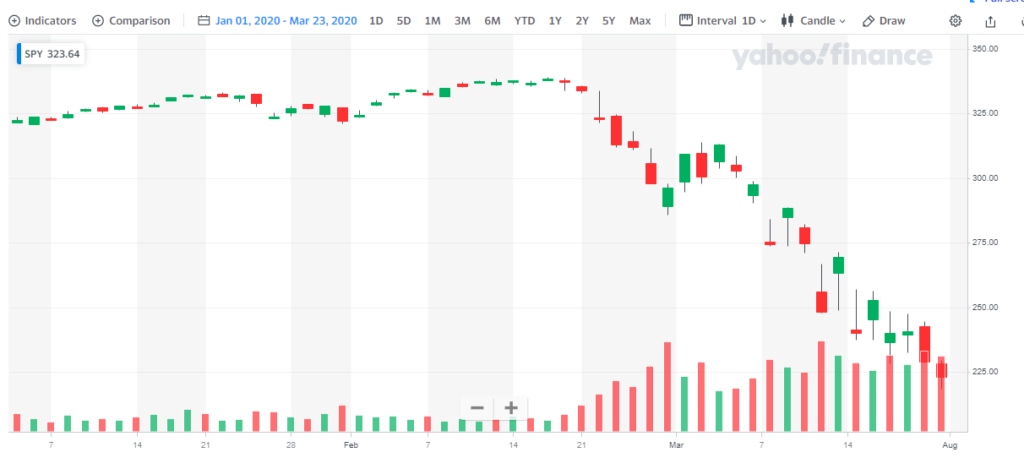This screenshot has height=458, width=1024.
Task: Click the plus icon next to Indicators
Action: coord(14,21)
